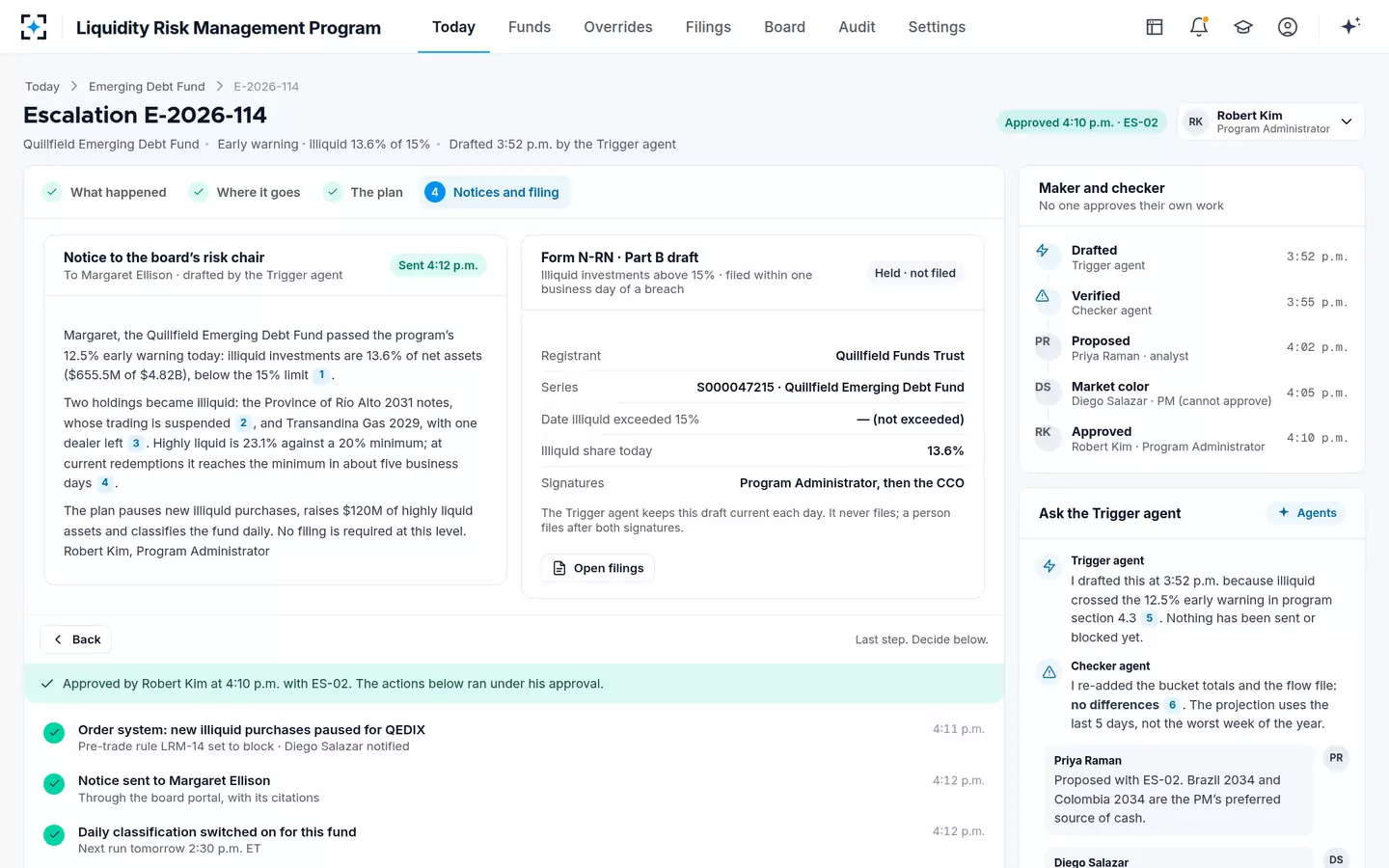Click the Sent 4:12 p.m. status badge
Image resolution: width=1389 pixels, height=868 pixels.
pos(438,265)
